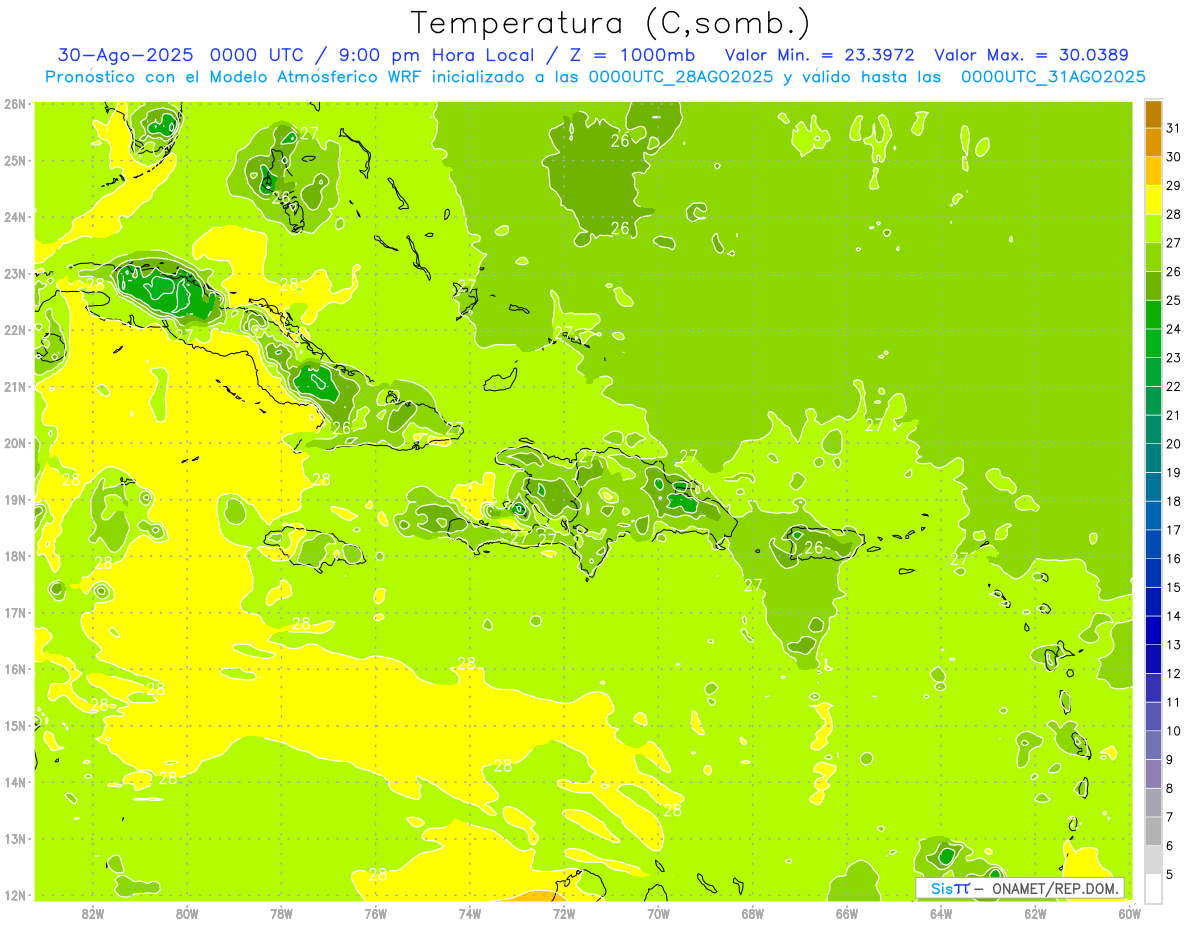The width and height of the screenshot is (1200, 927).
Task: Click the '0000UTC_31AGO2025' valid-until time text
Action: 1053,77
